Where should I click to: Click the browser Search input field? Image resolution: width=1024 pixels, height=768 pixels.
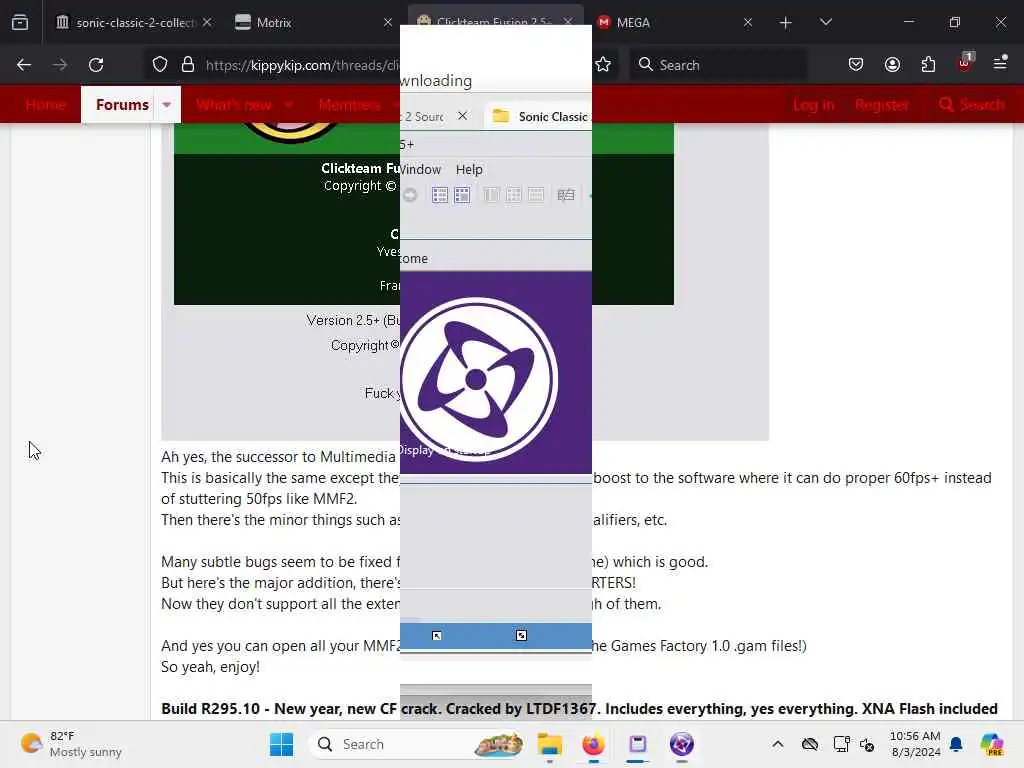pos(718,65)
